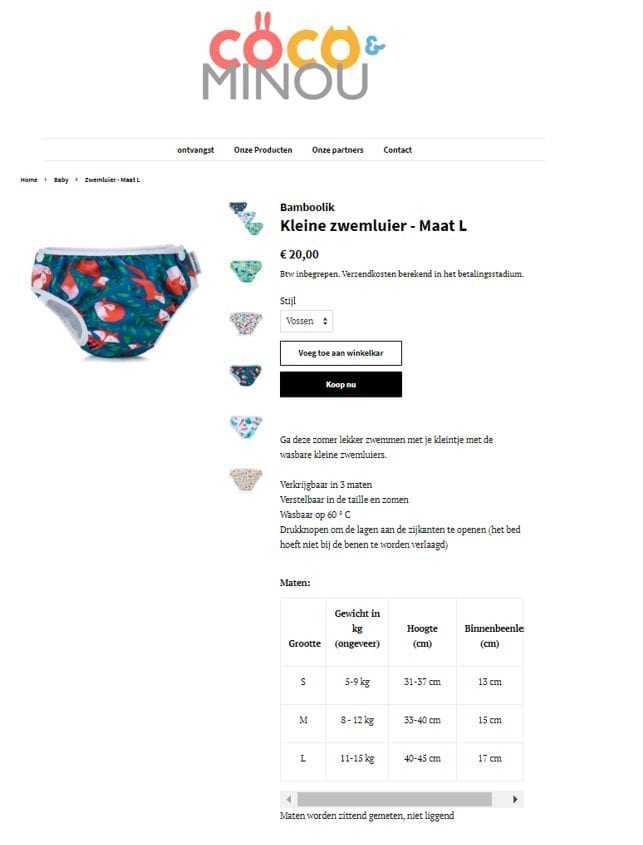
Task: Click Voeg toe aan winkelkar button
Action: click(341, 353)
